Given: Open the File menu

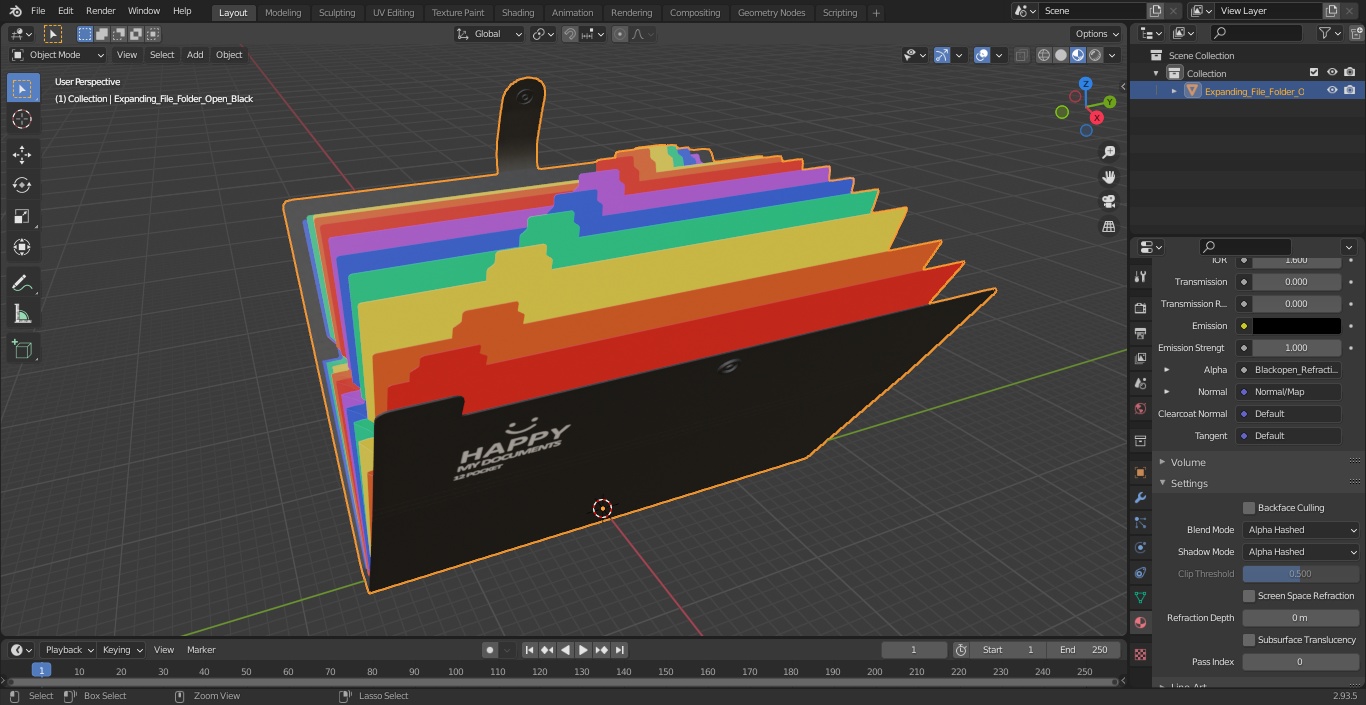Looking at the screenshot, I should [38, 11].
